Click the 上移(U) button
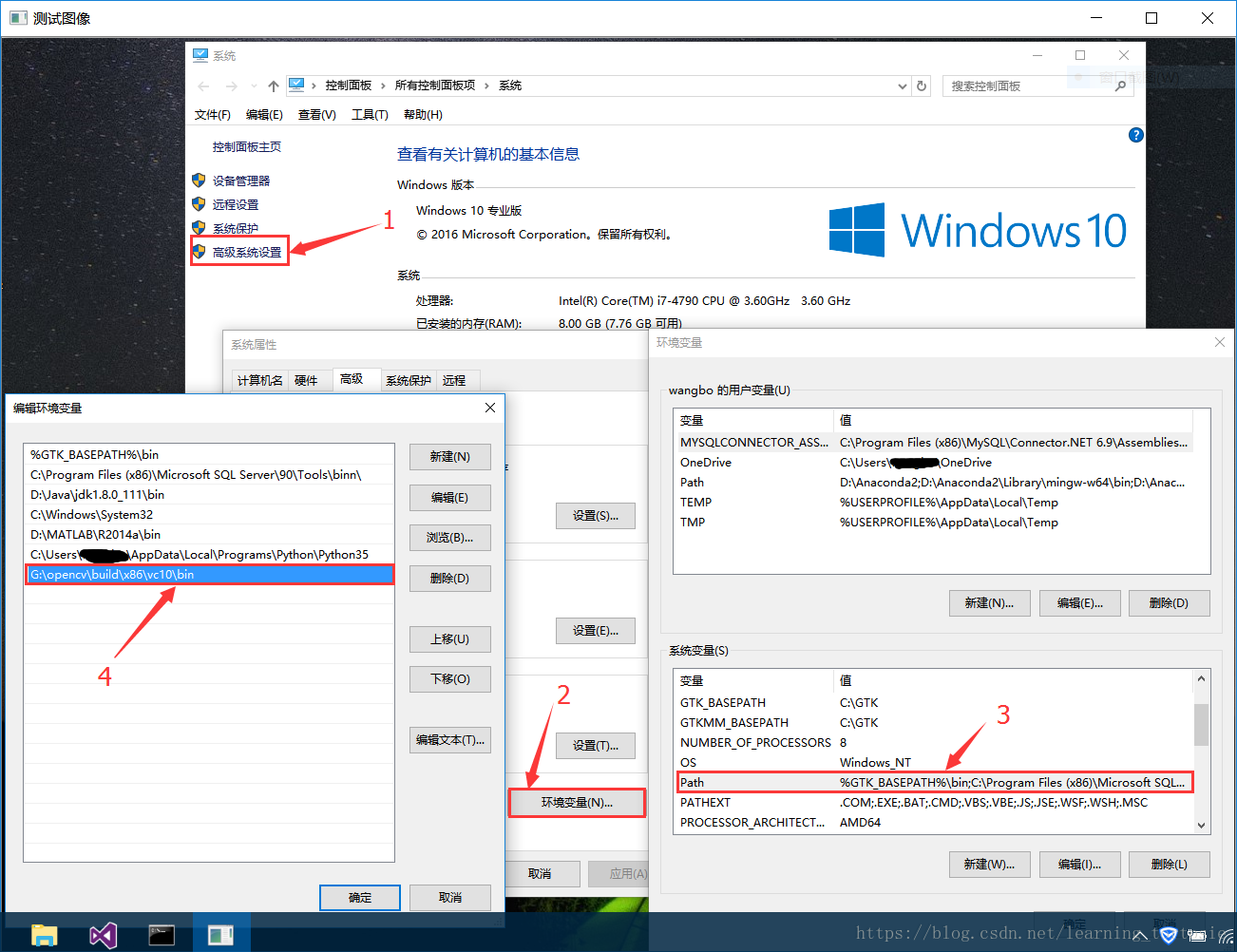Viewport: 1237px width, 952px height. 450,639
